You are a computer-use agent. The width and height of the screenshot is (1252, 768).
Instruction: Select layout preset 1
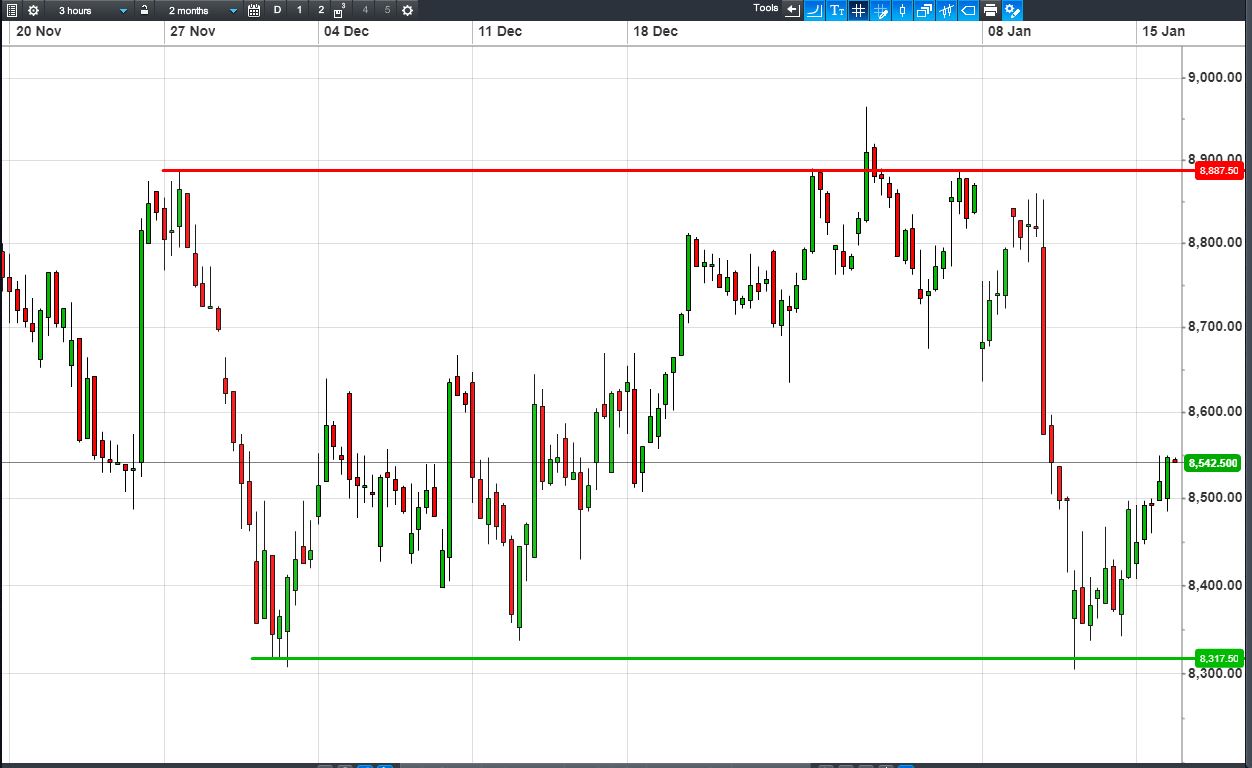[299, 10]
